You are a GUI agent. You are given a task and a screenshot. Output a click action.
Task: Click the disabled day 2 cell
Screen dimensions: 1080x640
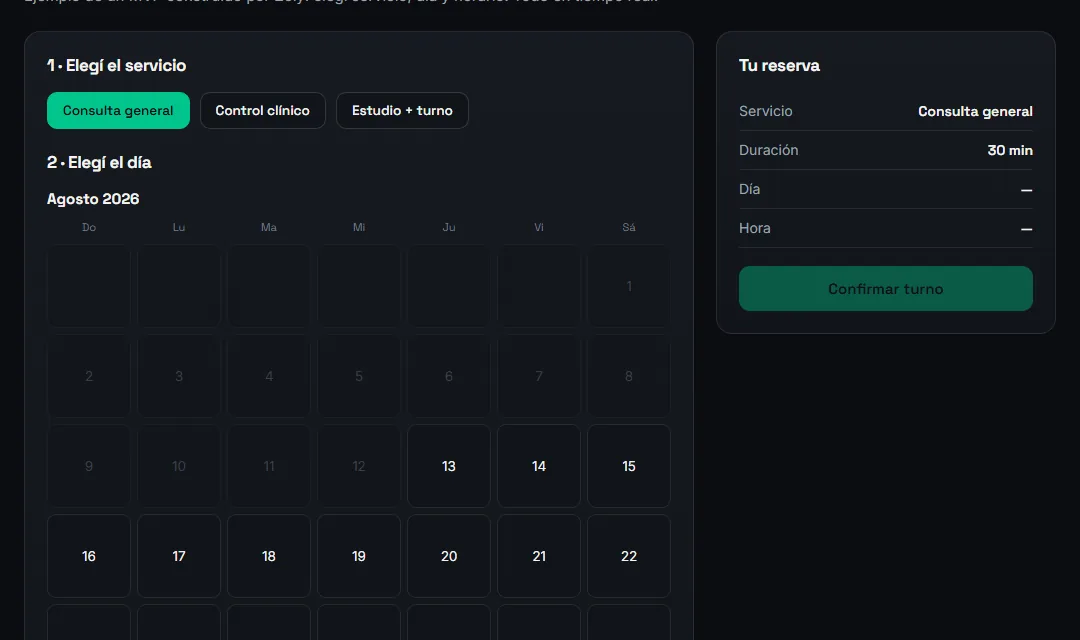[89, 376]
